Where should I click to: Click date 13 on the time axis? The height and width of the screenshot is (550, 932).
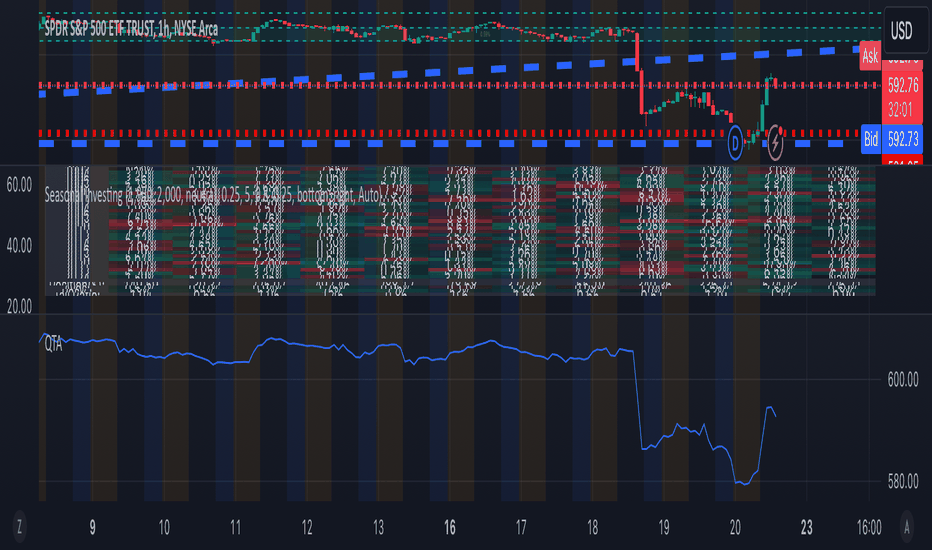click(x=378, y=527)
